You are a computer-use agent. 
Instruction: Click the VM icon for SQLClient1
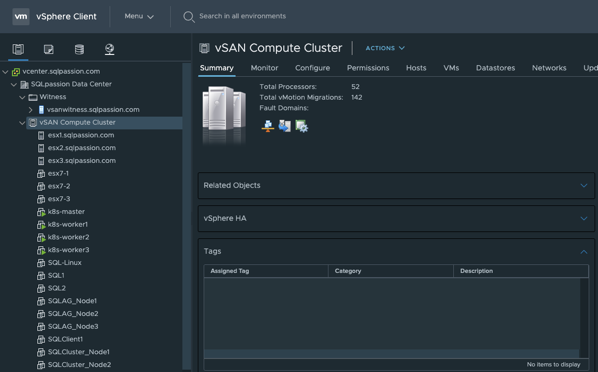coord(41,339)
